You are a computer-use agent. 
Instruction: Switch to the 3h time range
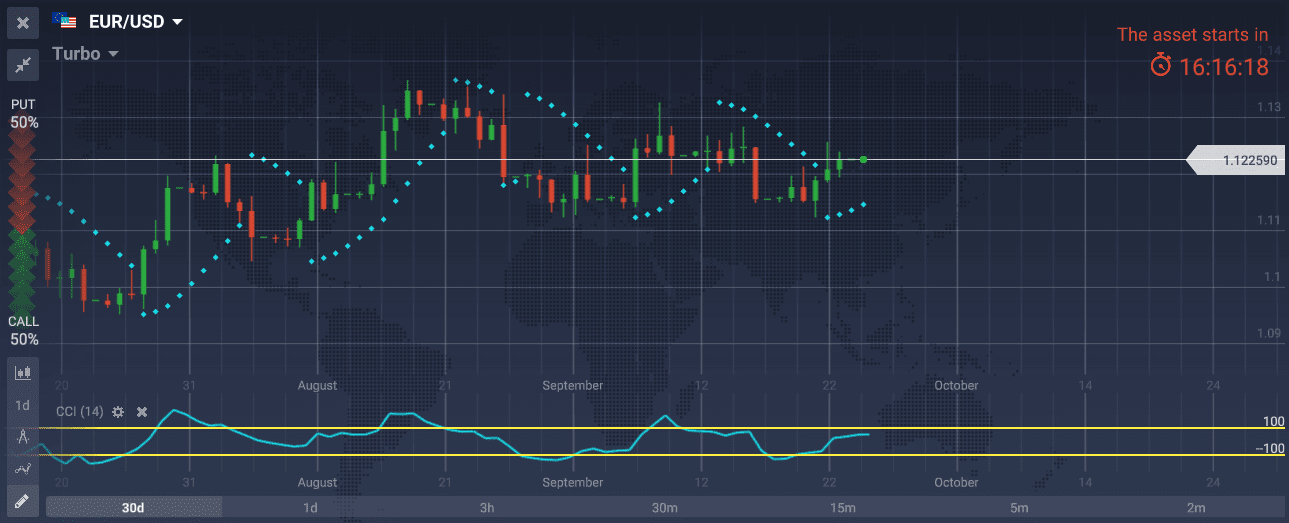[487, 508]
